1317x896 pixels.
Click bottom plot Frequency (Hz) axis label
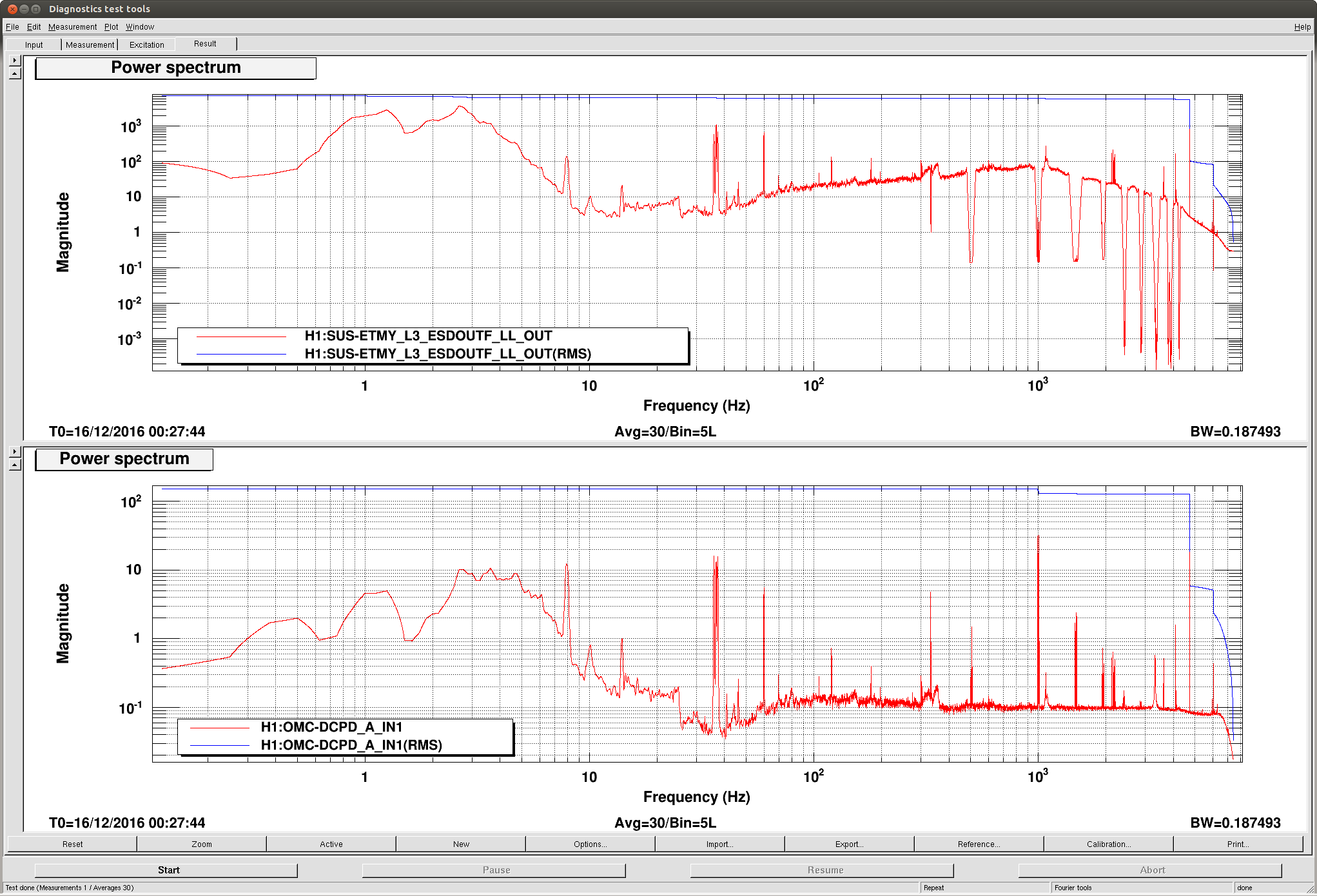pyautogui.click(x=697, y=797)
